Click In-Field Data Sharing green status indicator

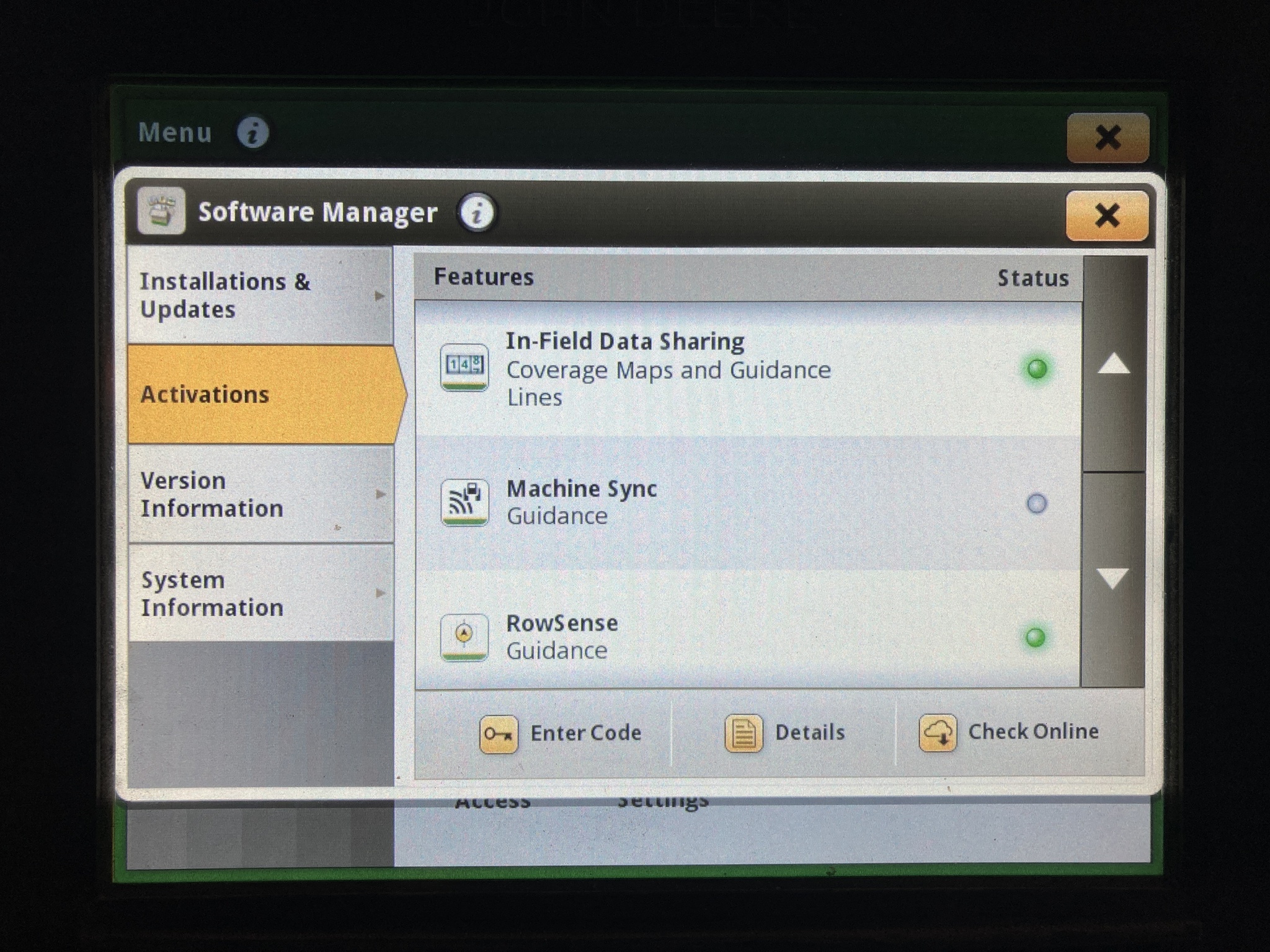(x=1037, y=369)
